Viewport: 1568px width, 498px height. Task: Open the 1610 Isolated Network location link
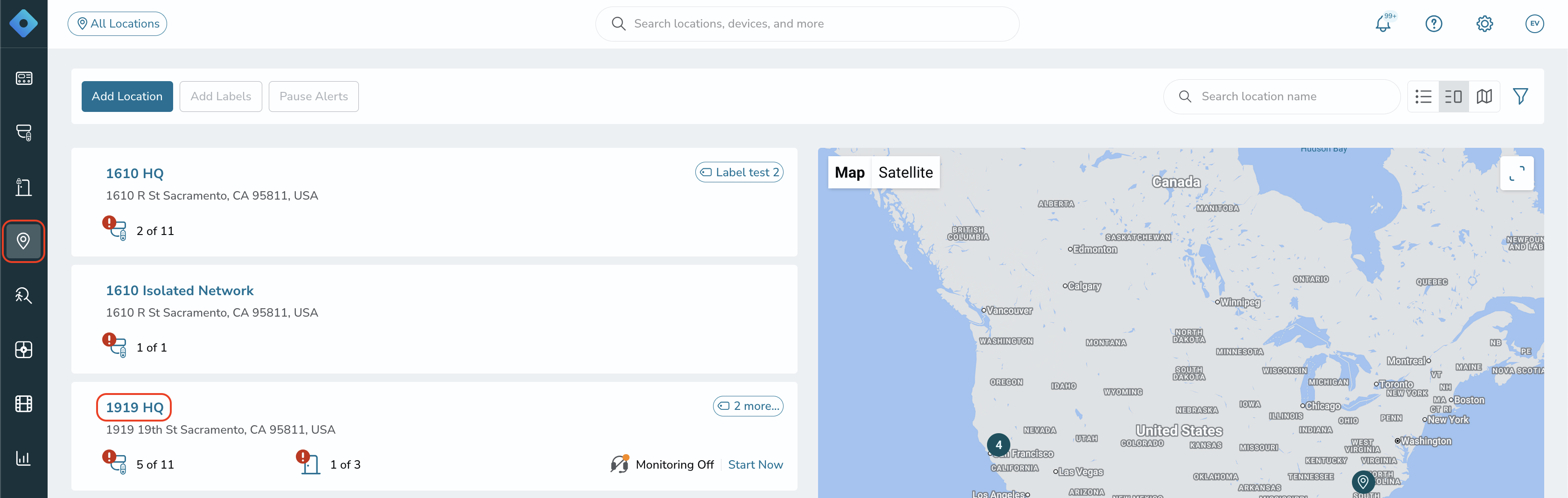tap(180, 290)
